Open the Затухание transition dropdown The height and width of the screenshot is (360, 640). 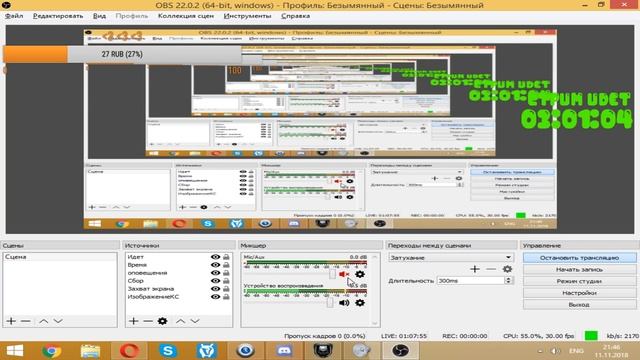[451, 258]
